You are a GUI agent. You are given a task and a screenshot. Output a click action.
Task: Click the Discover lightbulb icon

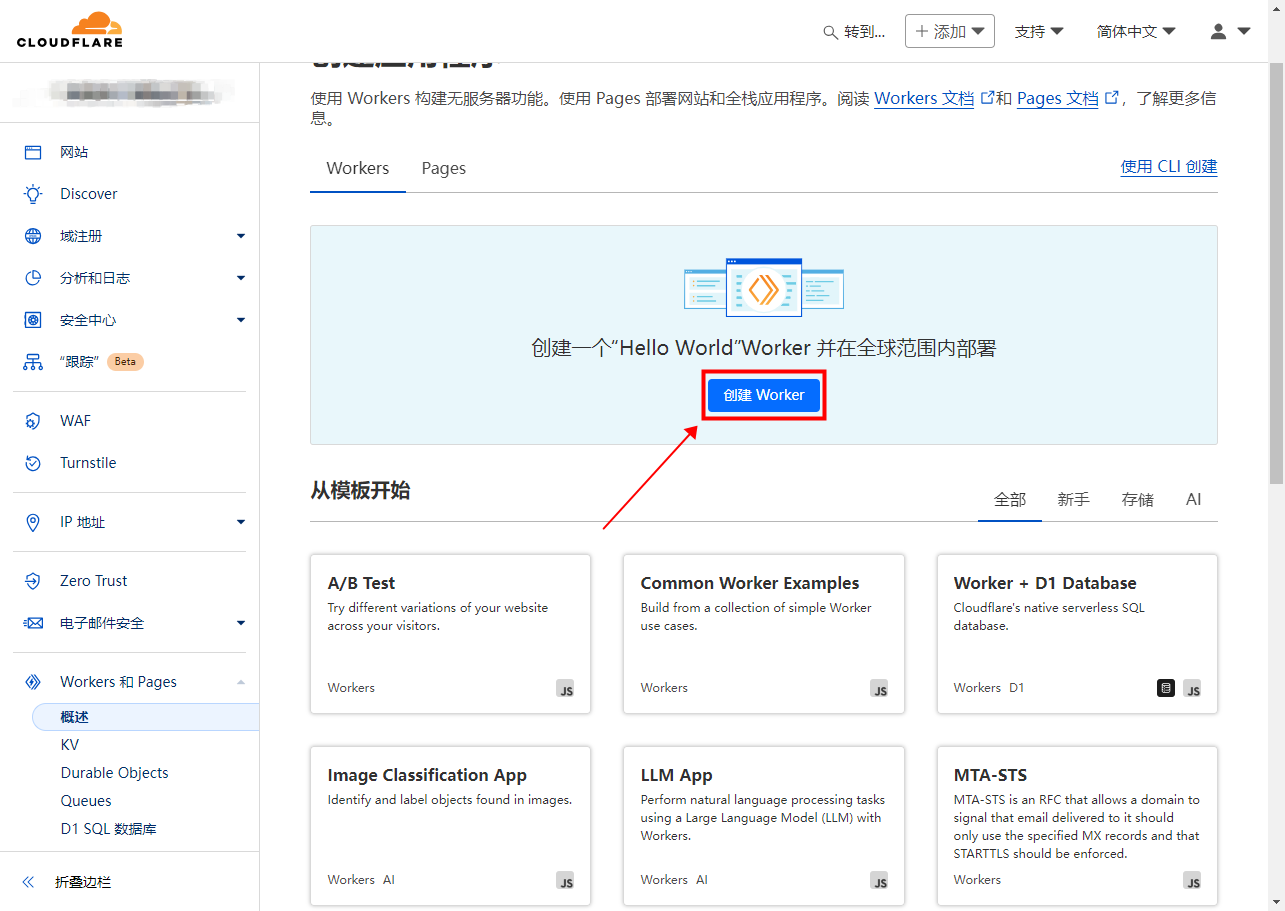(x=33, y=194)
